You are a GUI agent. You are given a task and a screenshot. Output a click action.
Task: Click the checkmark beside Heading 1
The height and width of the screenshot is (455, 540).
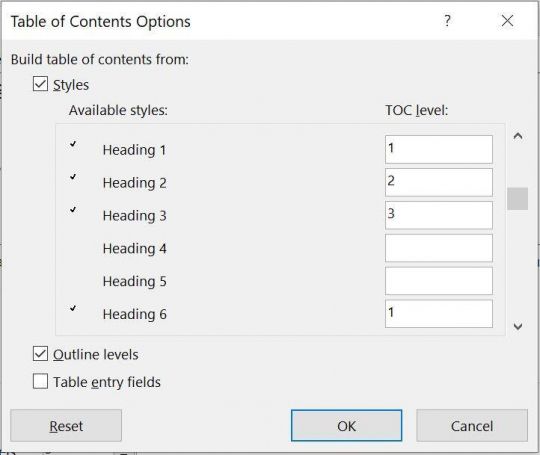click(73, 144)
